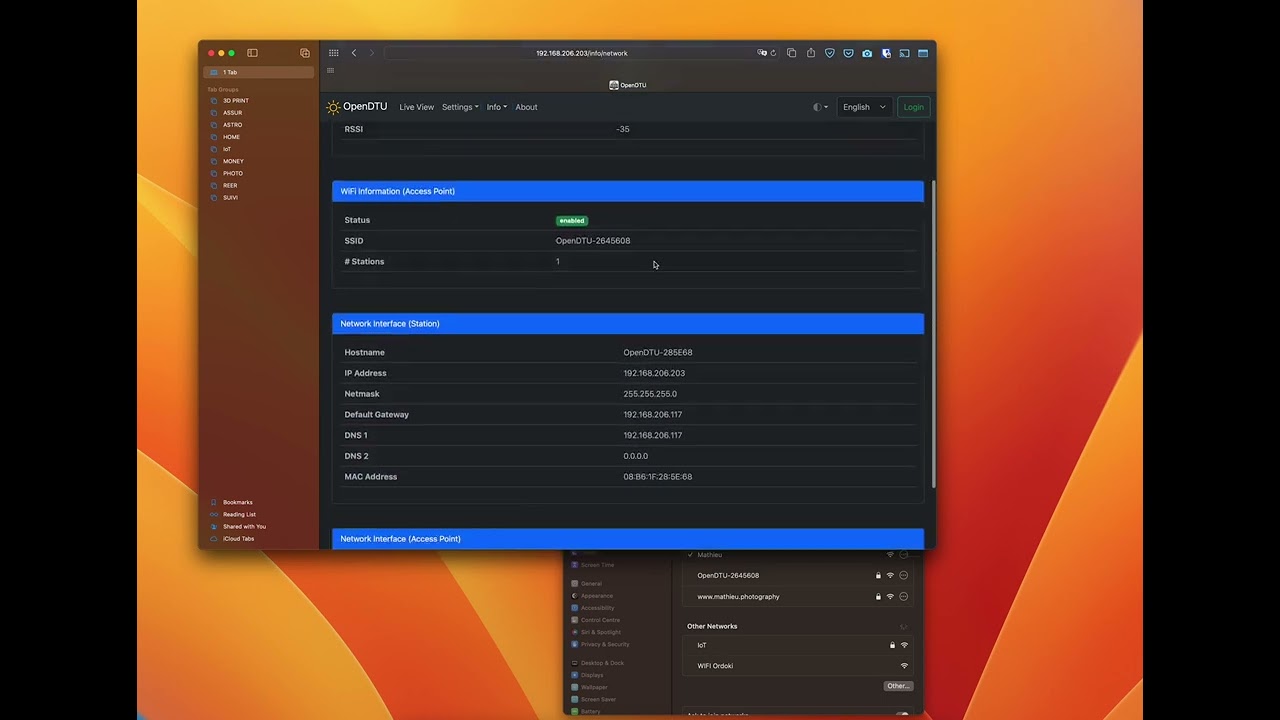Open the ASSUR tab group
The image size is (1280, 720).
pos(233,113)
